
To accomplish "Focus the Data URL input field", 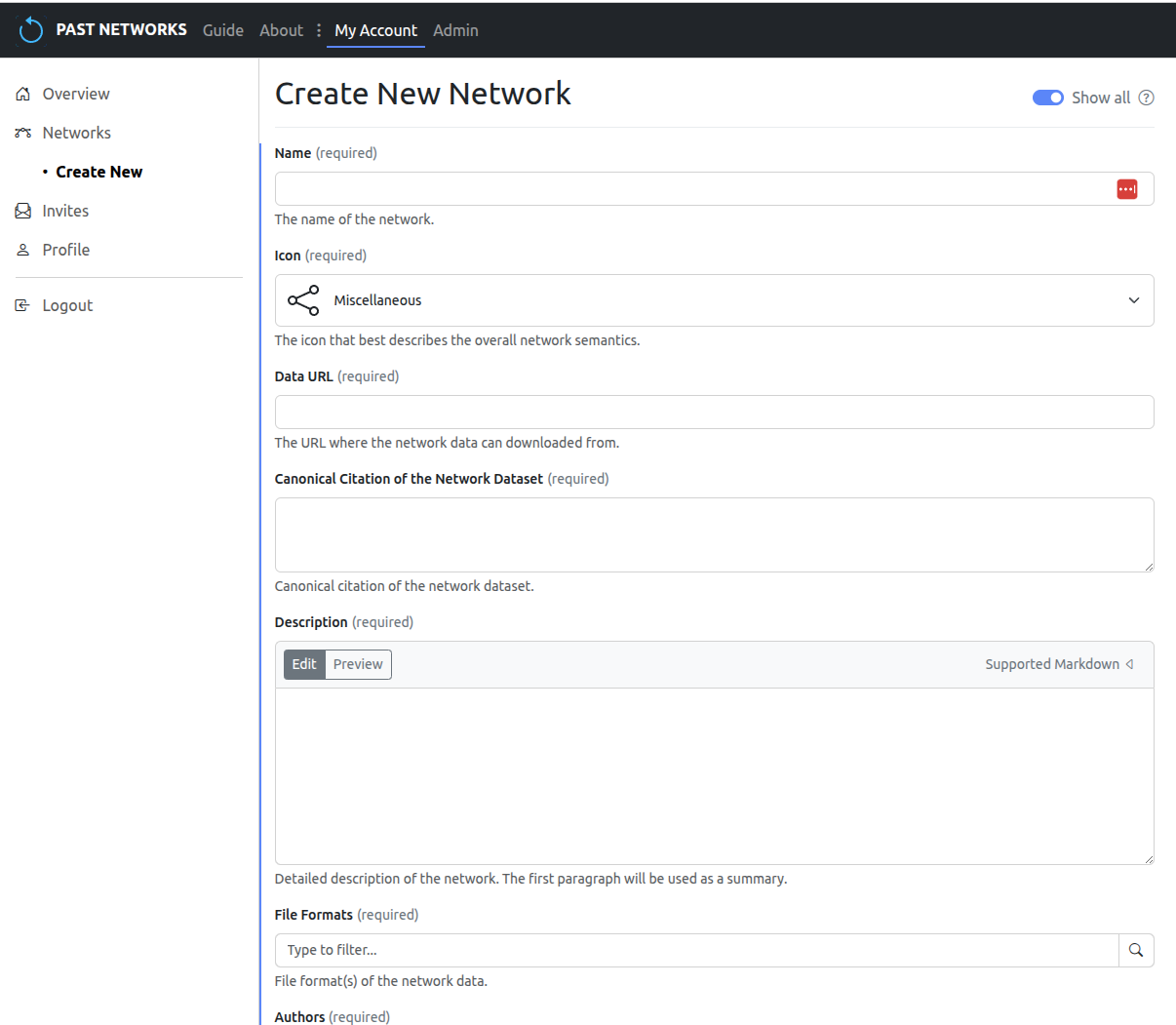I will tap(714, 413).
